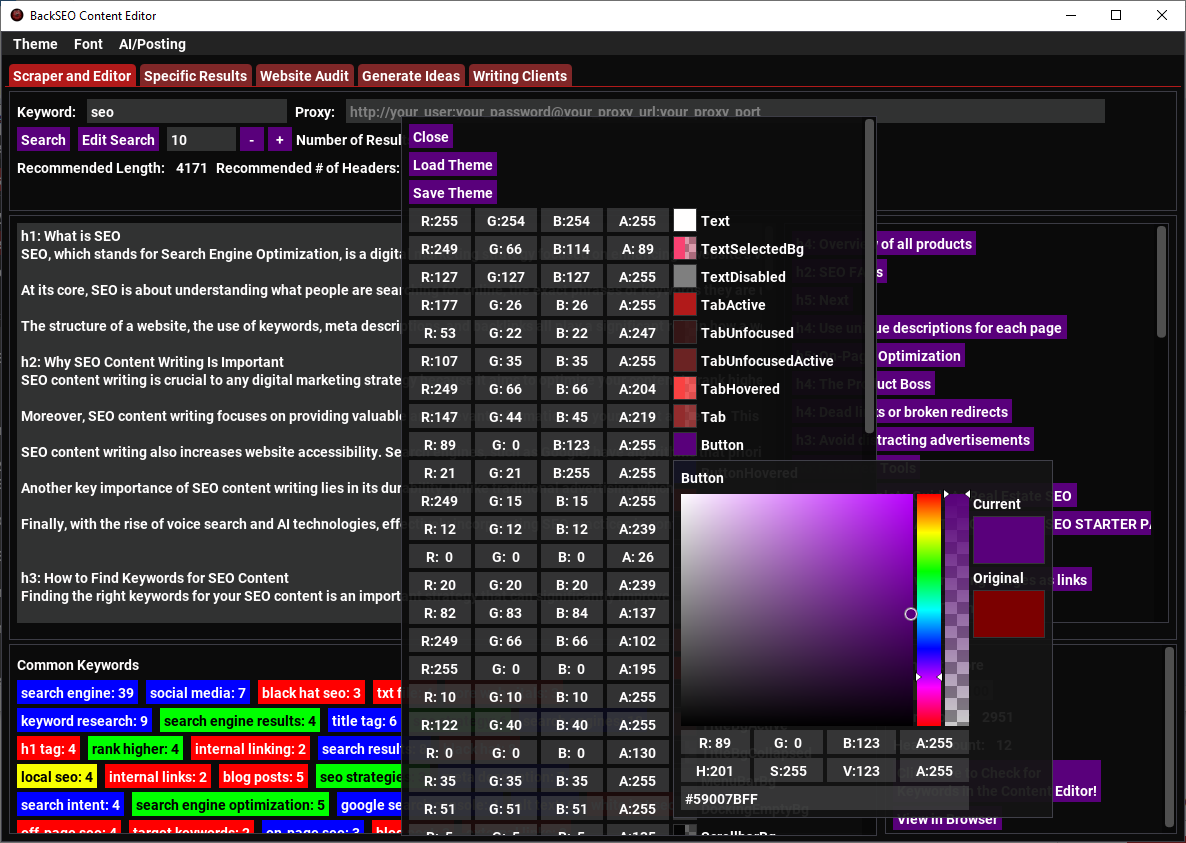This screenshot has width=1186, height=843.
Task: Switch to the Website Audit tab
Action: pos(306,75)
